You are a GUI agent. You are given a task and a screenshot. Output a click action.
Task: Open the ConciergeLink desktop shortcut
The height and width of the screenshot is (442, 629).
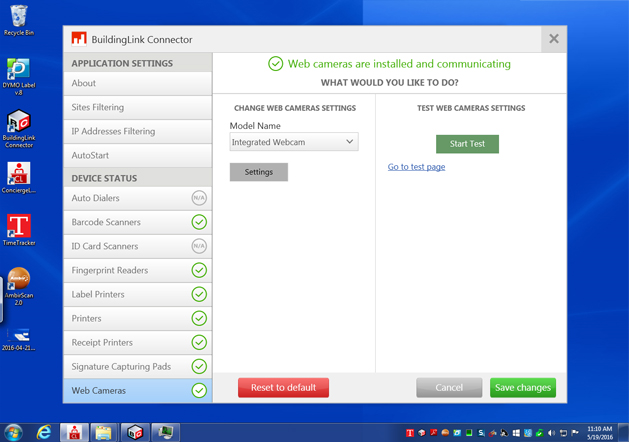[18, 178]
